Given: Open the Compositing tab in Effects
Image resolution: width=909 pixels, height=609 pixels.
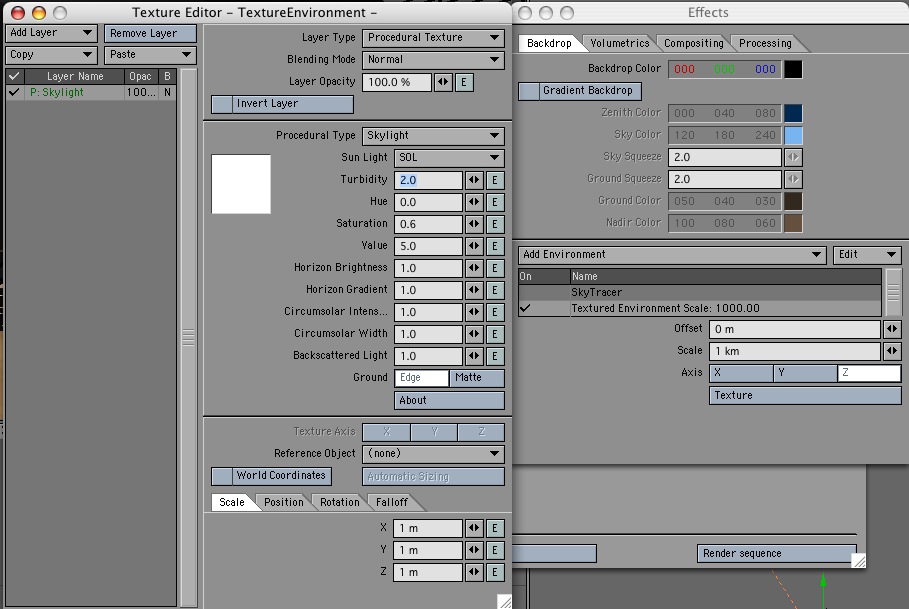Looking at the screenshot, I should pyautogui.click(x=693, y=43).
